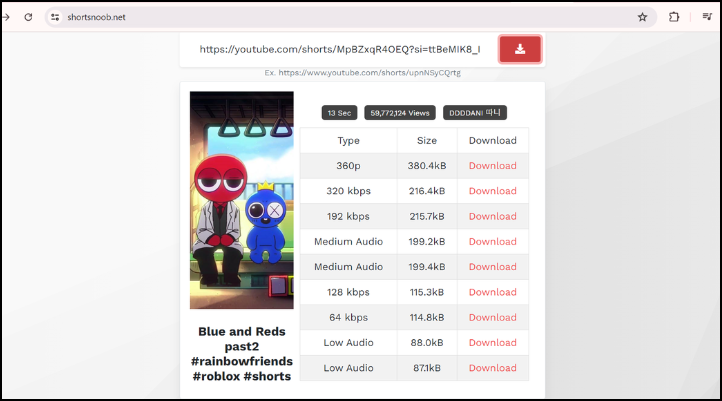The width and height of the screenshot is (722, 401).
Task: Click the video title Blue and Reds past2
Action: 242,354
